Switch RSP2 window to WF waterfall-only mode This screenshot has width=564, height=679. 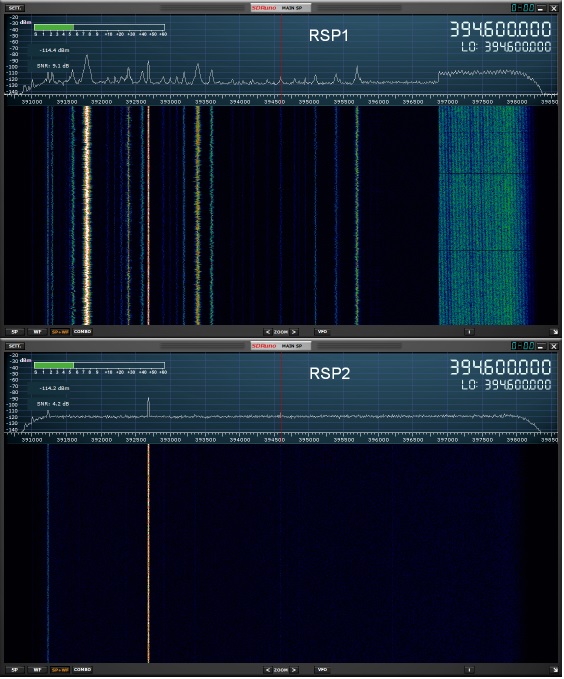37,670
